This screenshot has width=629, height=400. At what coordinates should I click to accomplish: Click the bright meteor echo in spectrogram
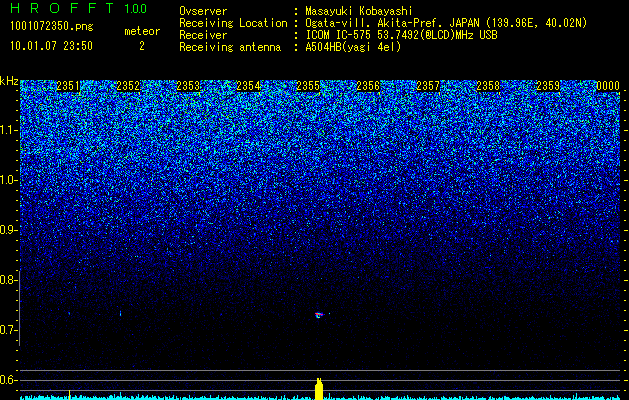[x=319, y=315]
